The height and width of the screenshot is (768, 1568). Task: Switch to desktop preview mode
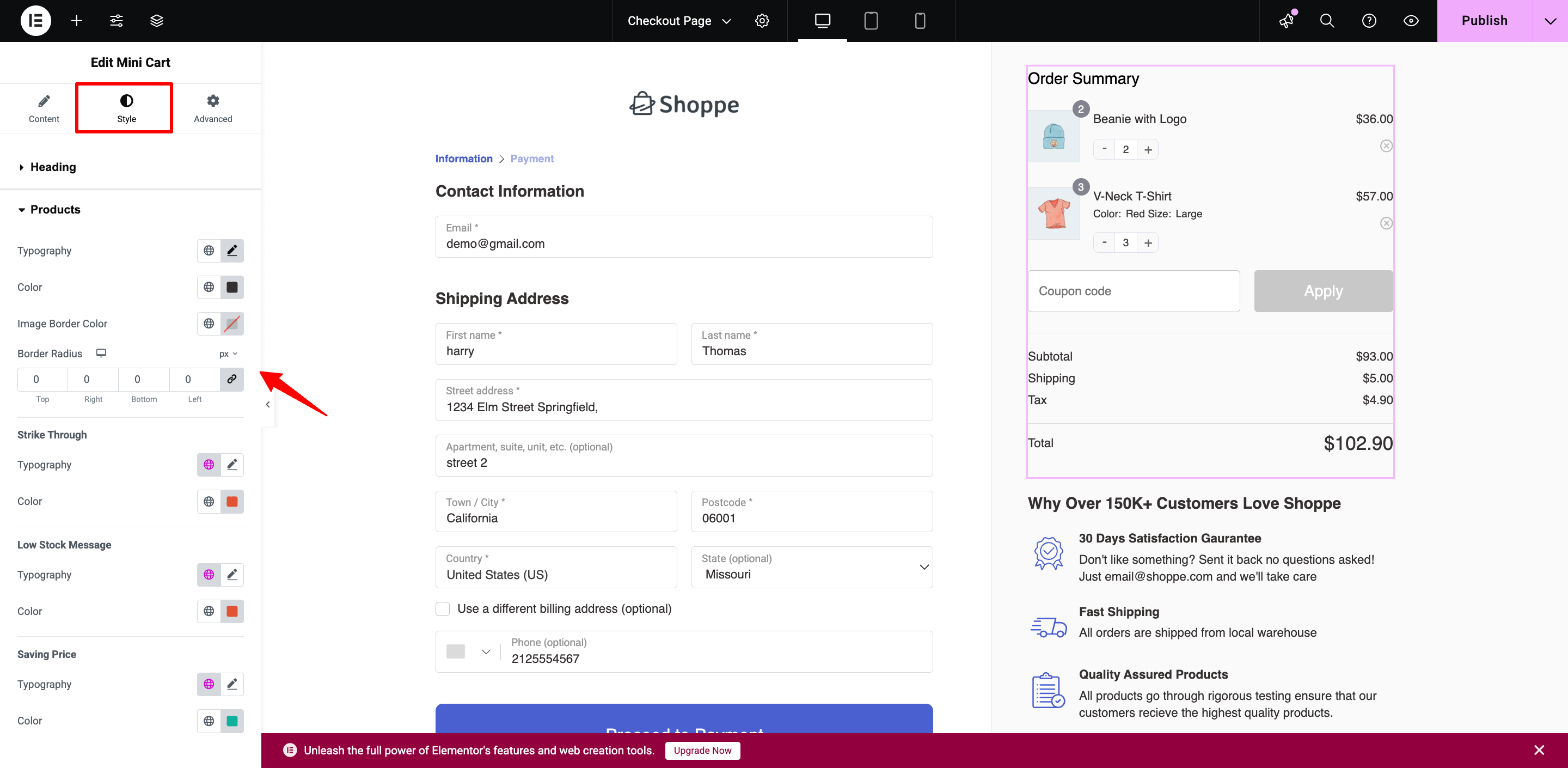[x=822, y=21]
